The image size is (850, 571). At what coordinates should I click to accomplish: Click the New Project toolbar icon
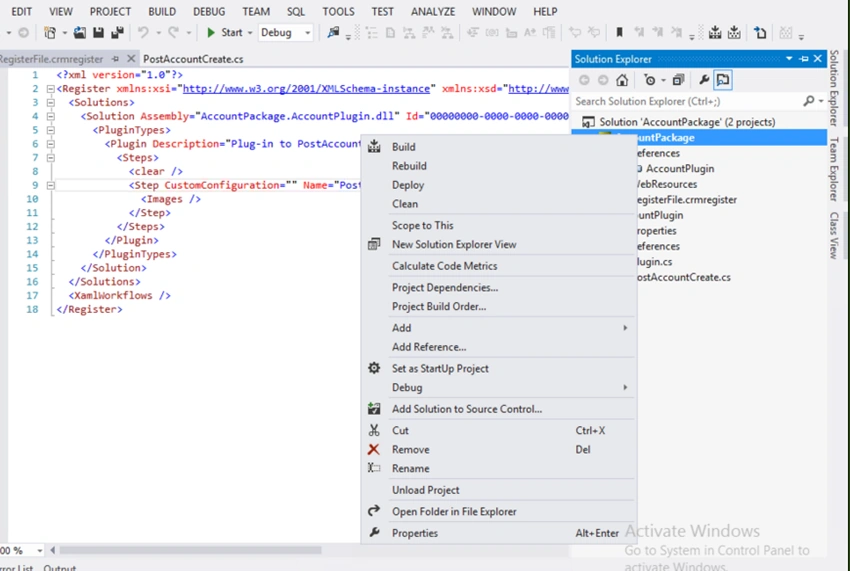(x=50, y=33)
